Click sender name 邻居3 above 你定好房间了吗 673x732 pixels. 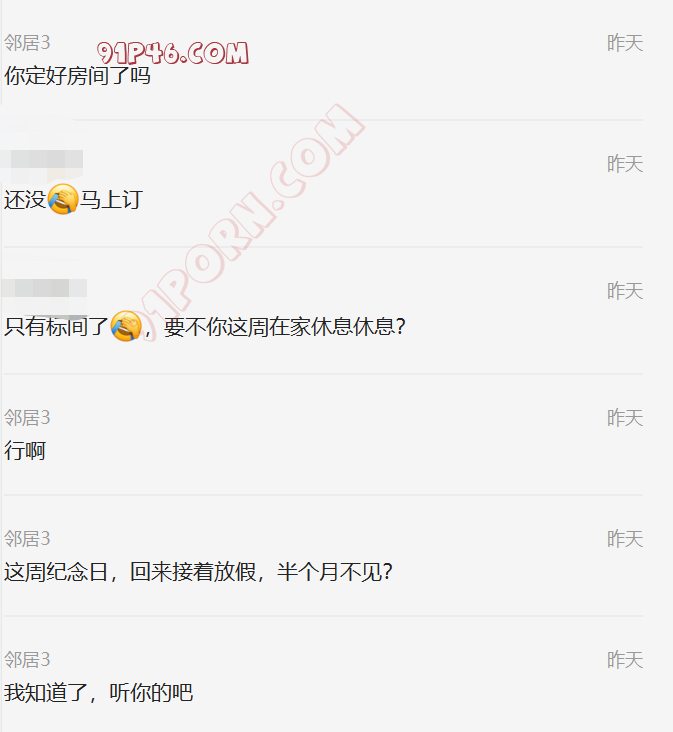[27, 43]
